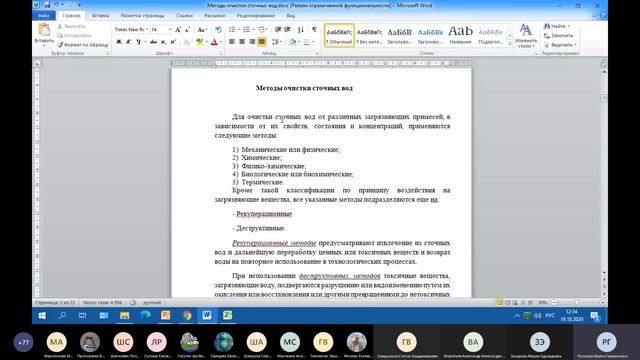Open the font color dropdown arrow

coord(221,42)
